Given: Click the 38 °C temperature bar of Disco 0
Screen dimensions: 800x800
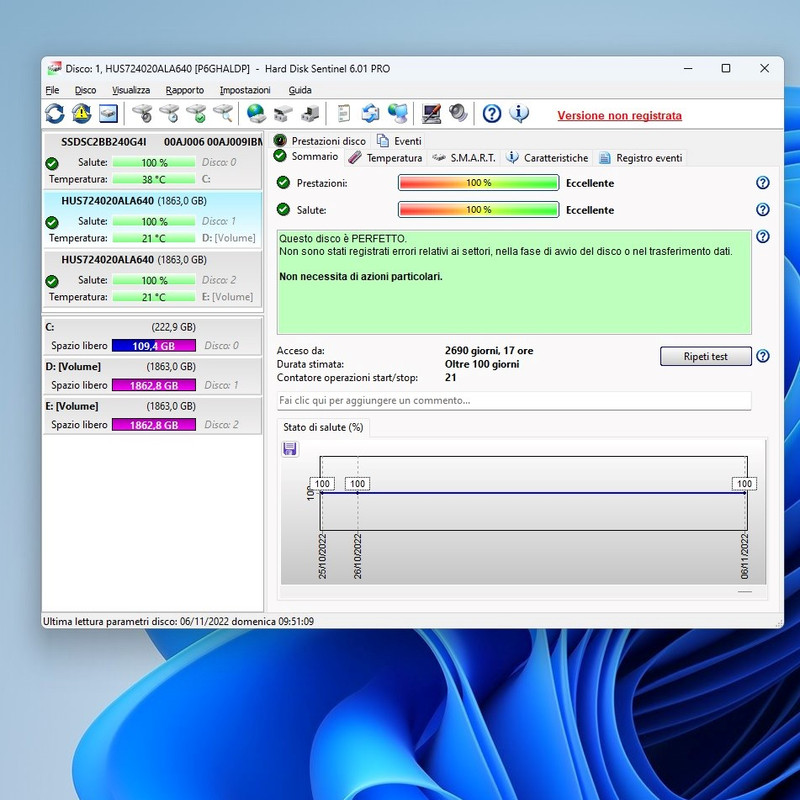Looking at the screenshot, I should tap(154, 180).
